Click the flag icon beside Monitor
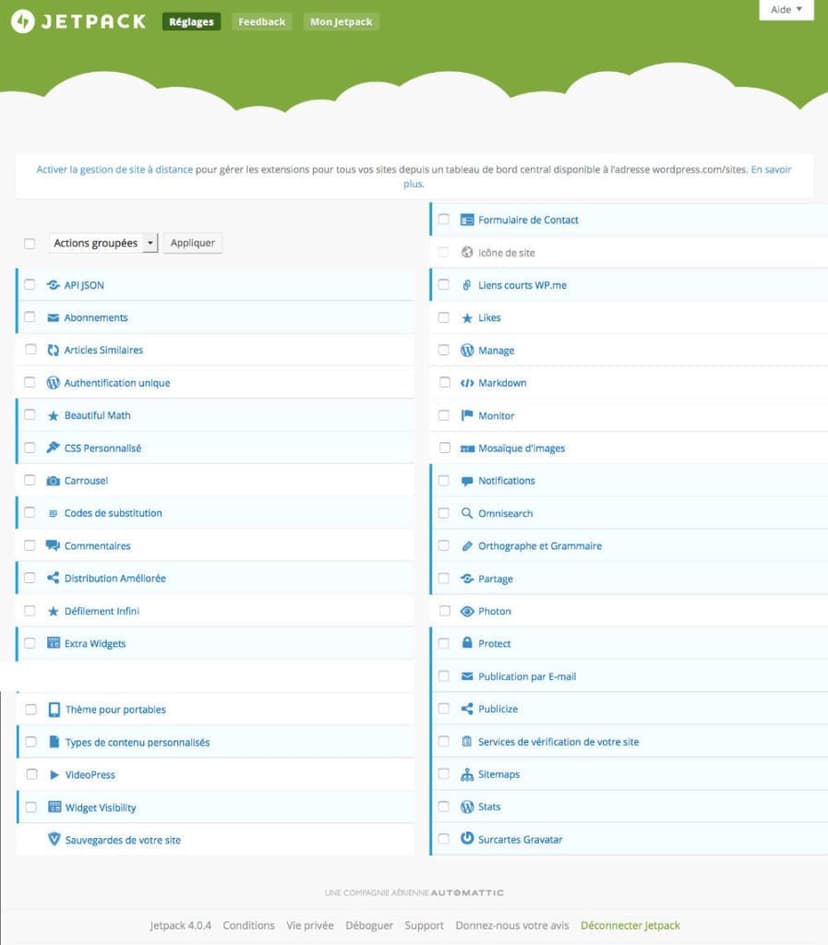Image resolution: width=828 pixels, height=945 pixels. (467, 415)
